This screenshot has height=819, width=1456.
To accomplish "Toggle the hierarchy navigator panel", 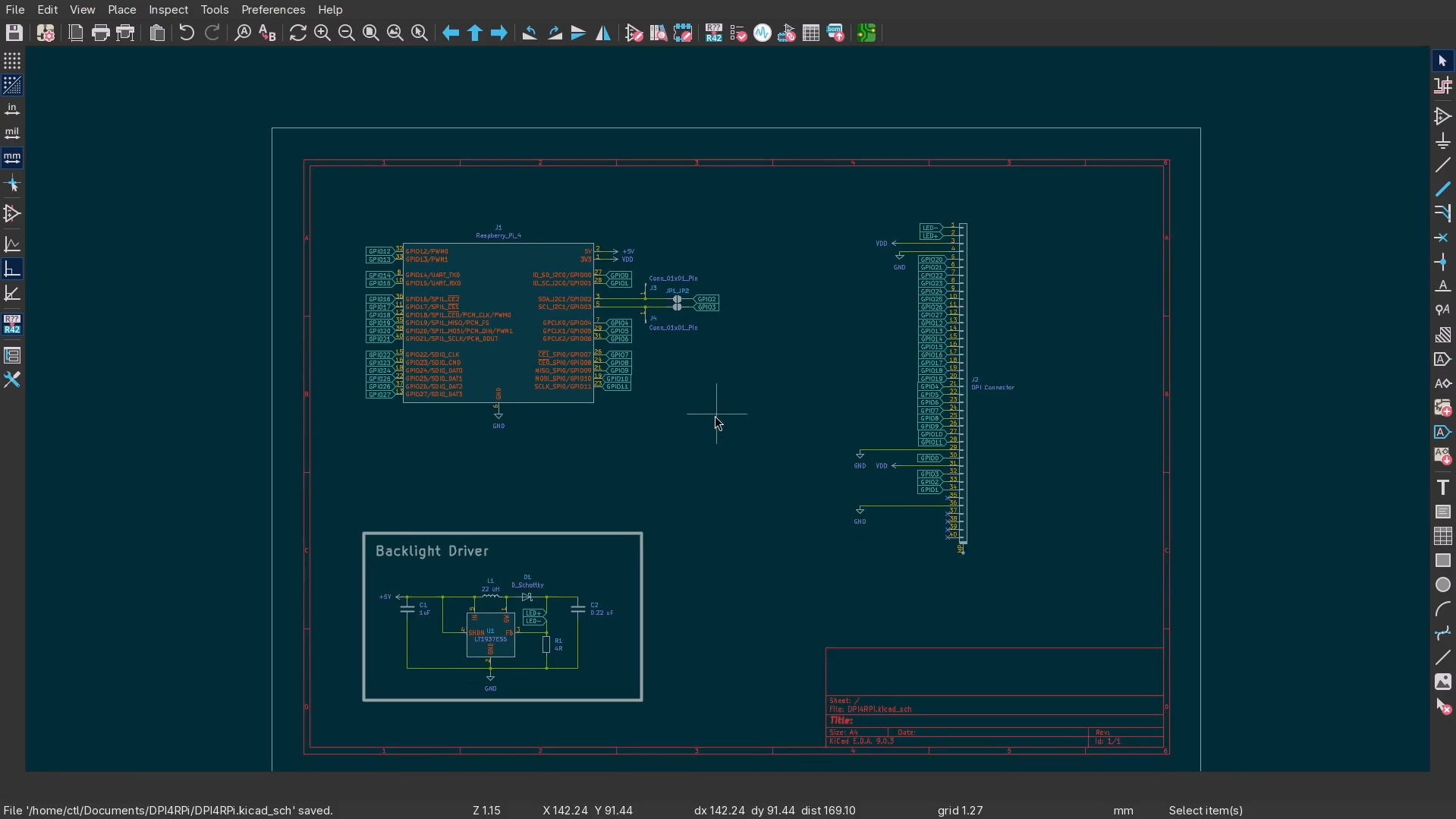I will [12, 355].
